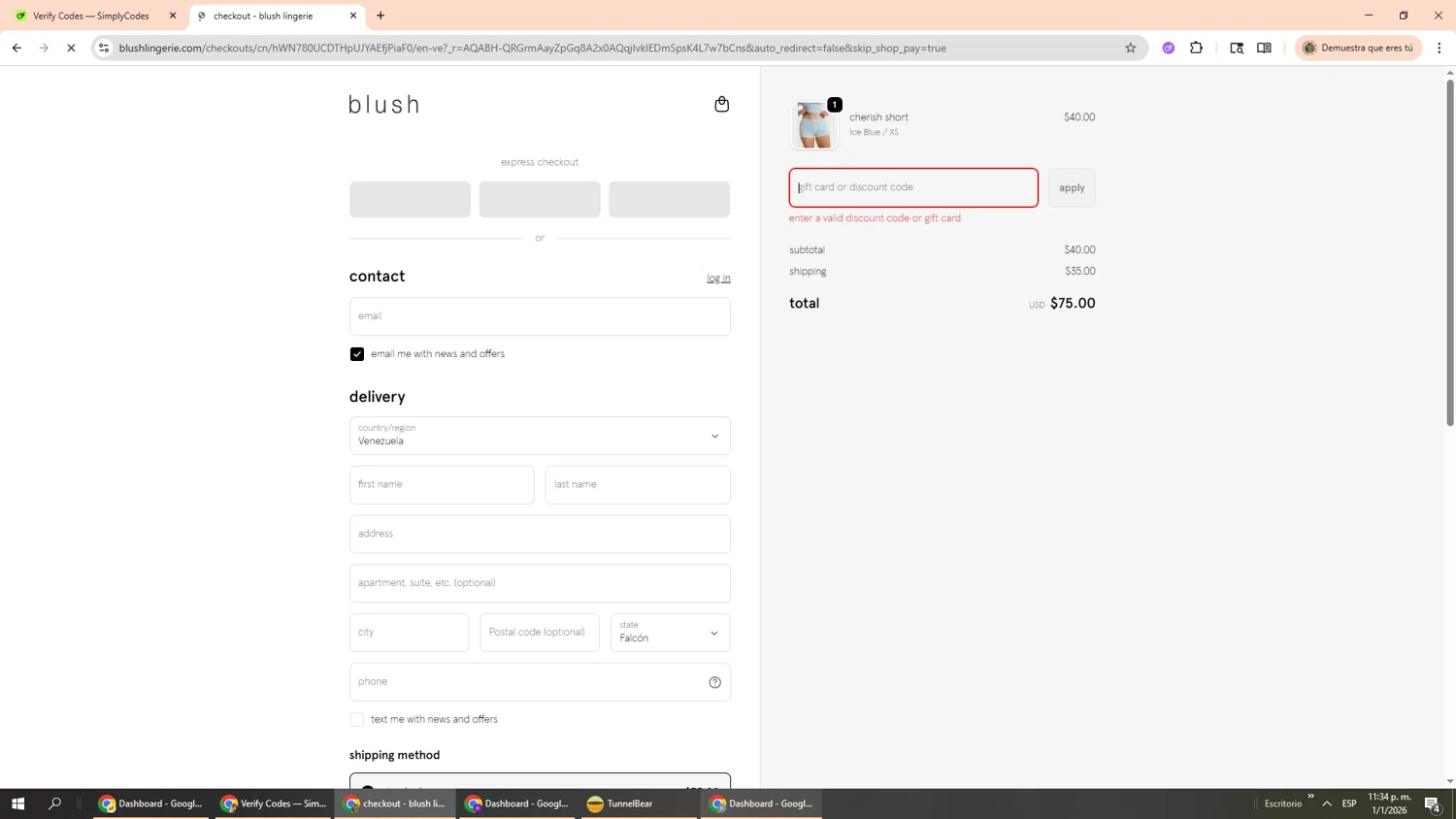
Task: Open the TunnelBear taskbar app
Action: 639,803
